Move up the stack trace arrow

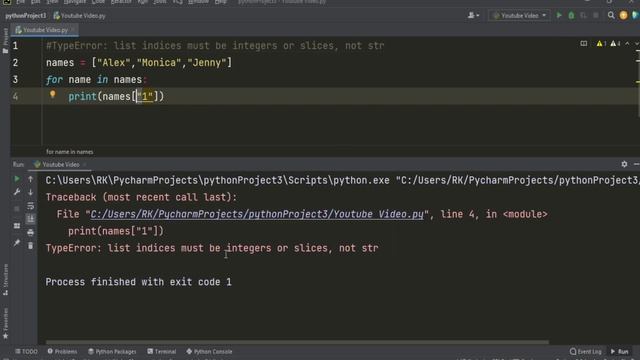coord(31,179)
